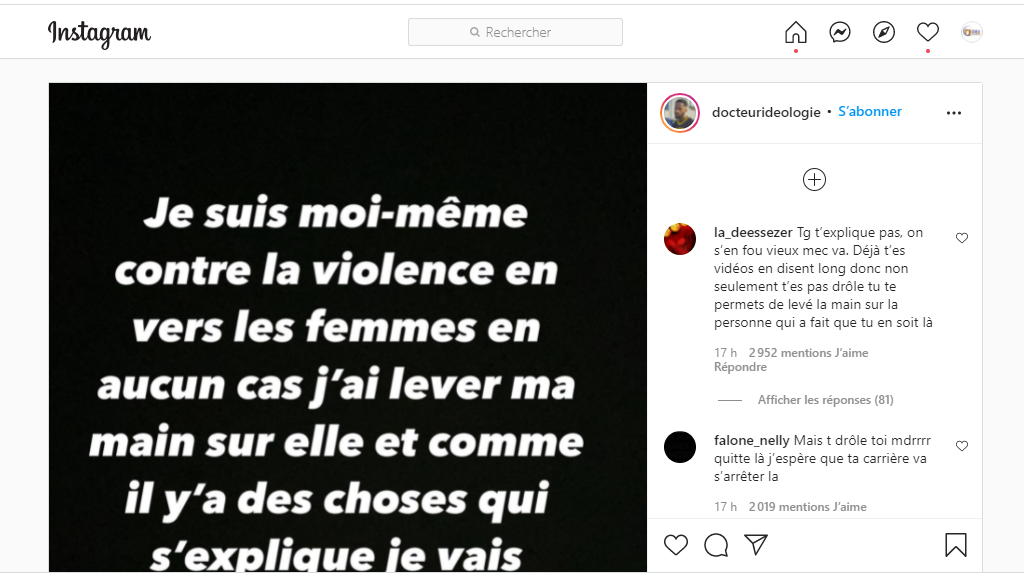Focus the Rechercher search field
This screenshot has width=1024, height=576.
pos(515,32)
